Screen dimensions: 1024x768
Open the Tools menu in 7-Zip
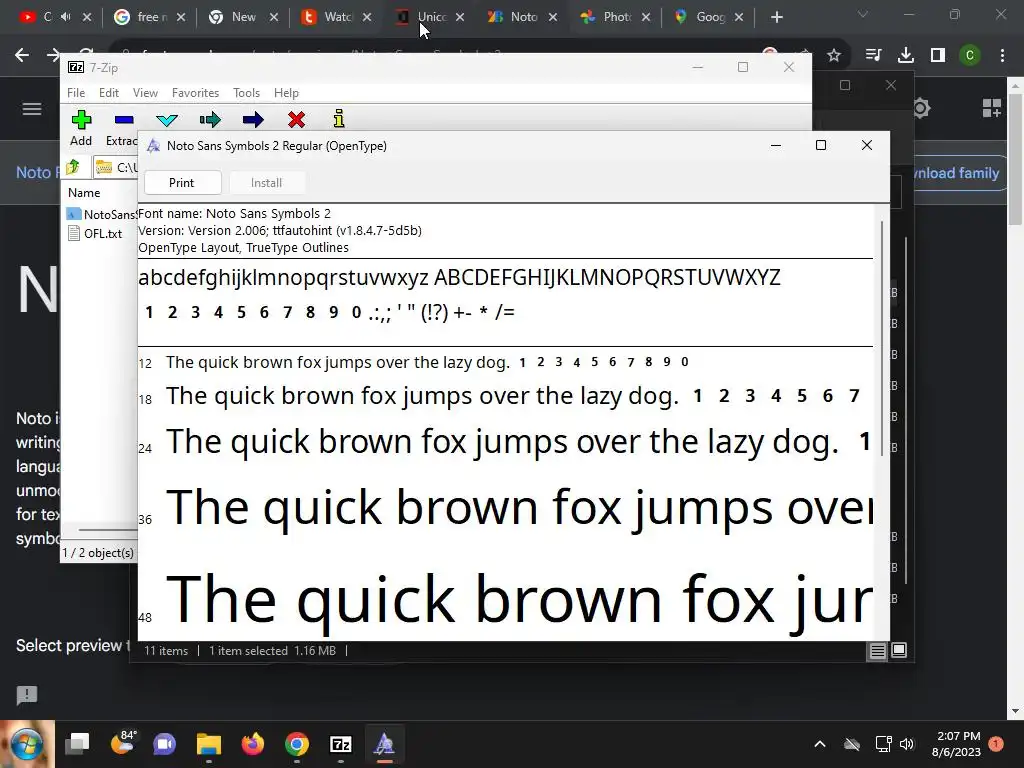(246, 93)
